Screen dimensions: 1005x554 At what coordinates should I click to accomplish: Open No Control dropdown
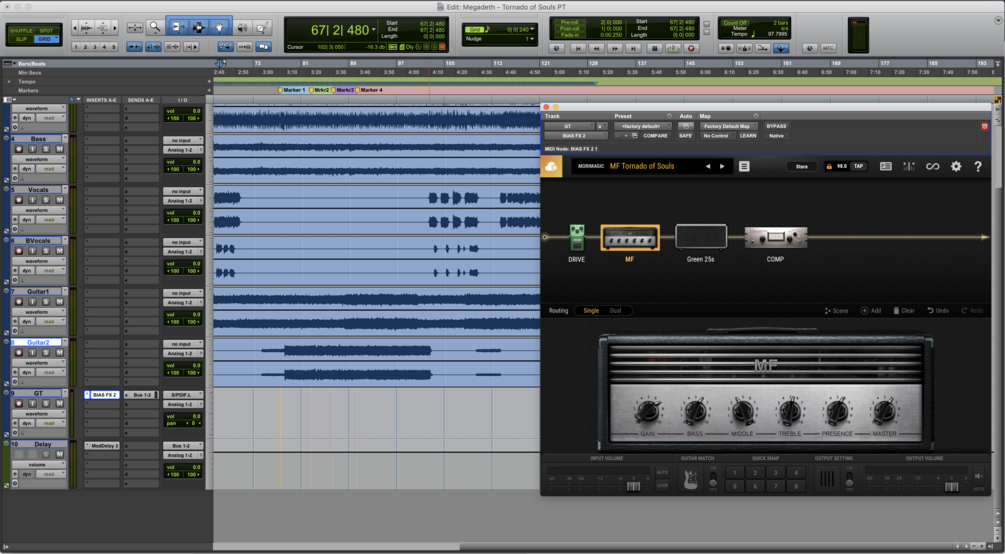click(x=717, y=136)
